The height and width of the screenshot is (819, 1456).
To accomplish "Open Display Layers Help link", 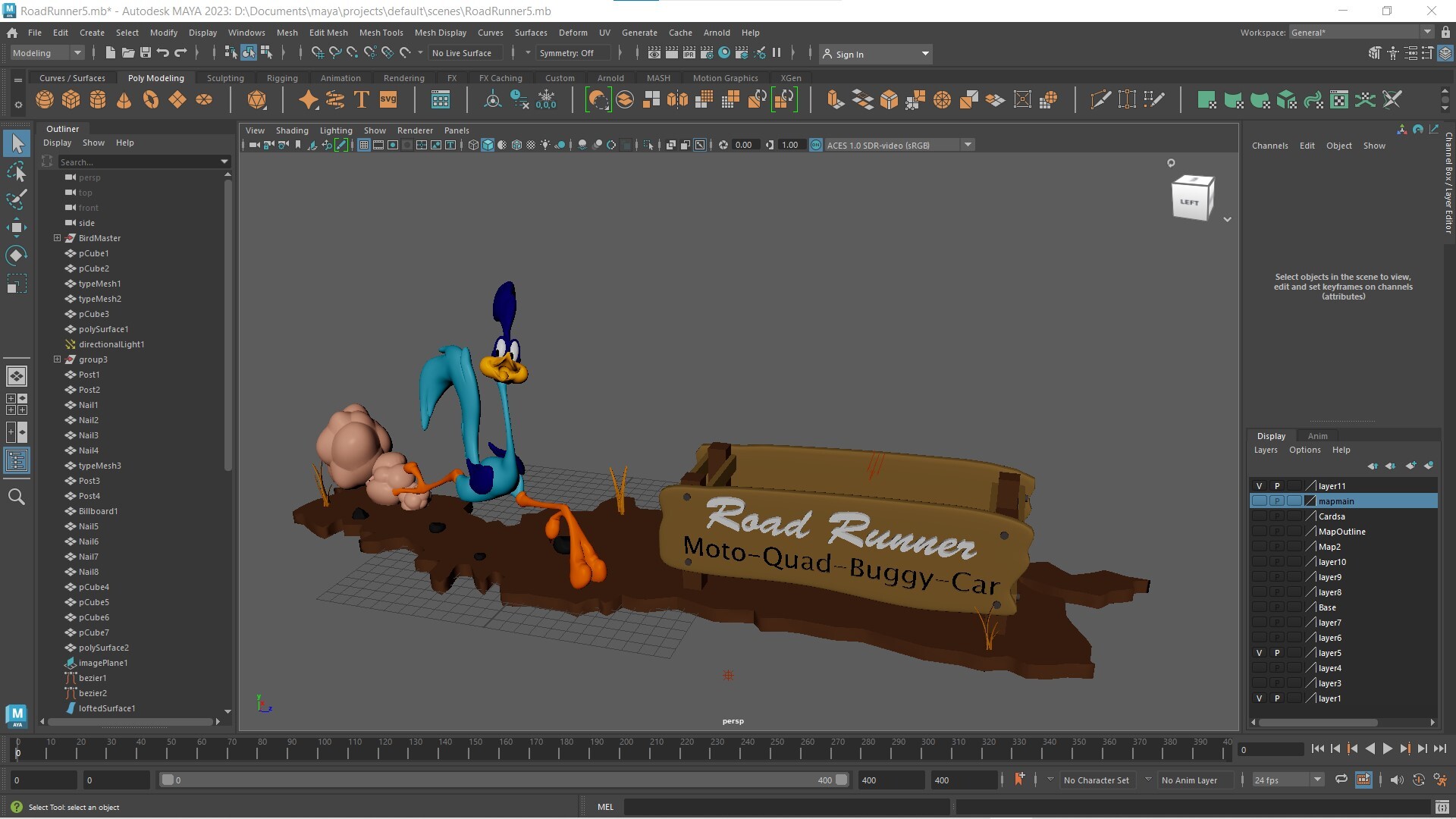I will coord(1341,450).
